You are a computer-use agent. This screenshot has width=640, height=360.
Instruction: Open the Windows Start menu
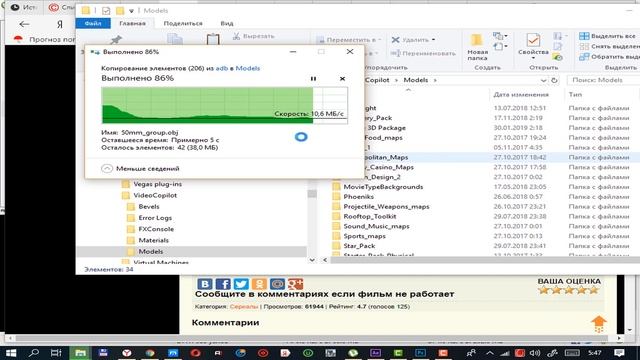(11, 353)
